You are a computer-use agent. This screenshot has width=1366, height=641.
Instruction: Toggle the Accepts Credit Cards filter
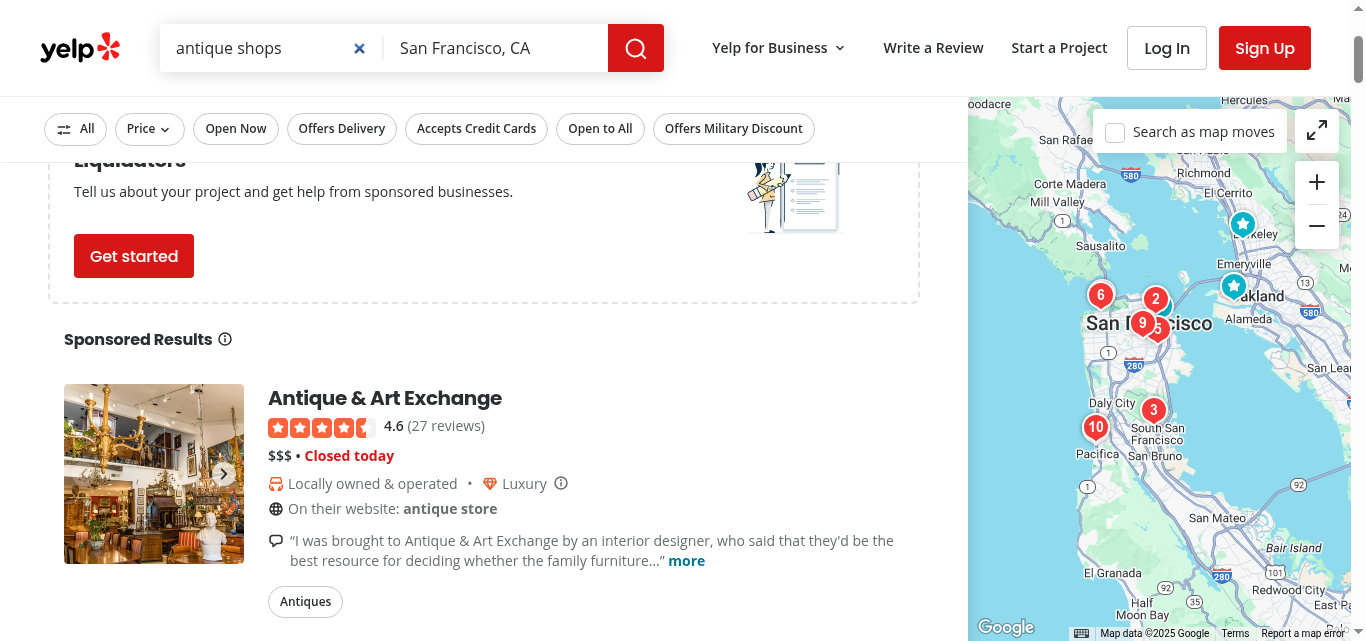pos(477,129)
